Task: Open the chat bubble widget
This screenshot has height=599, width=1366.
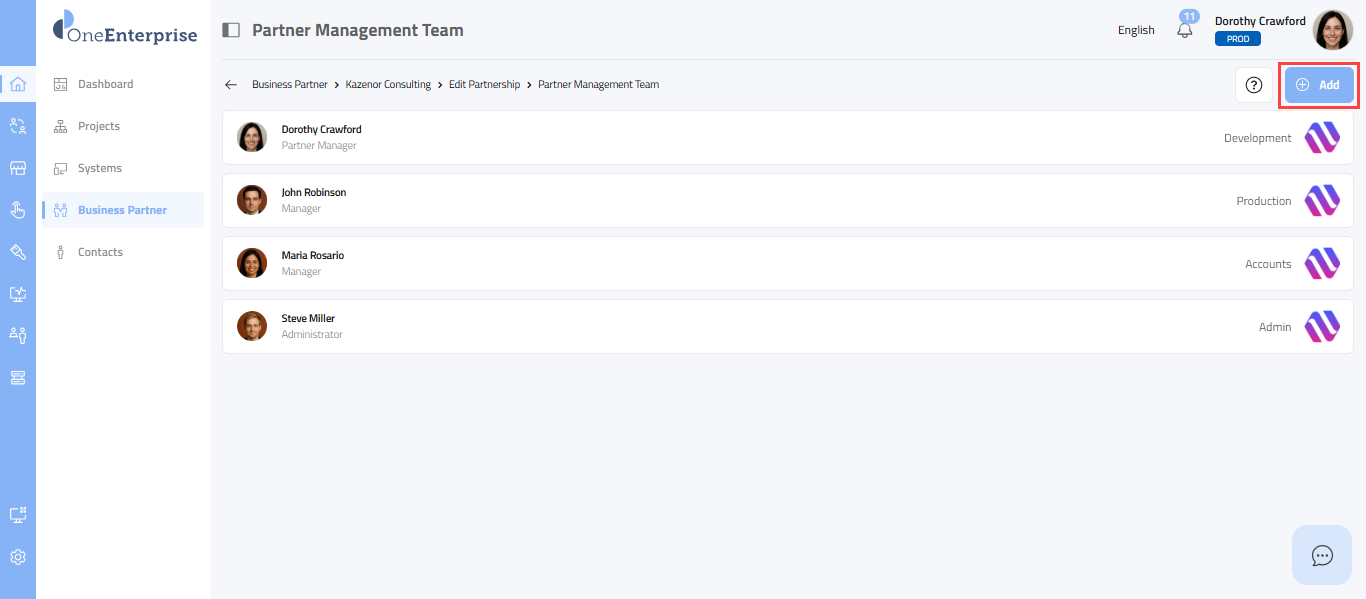Action: pos(1322,555)
